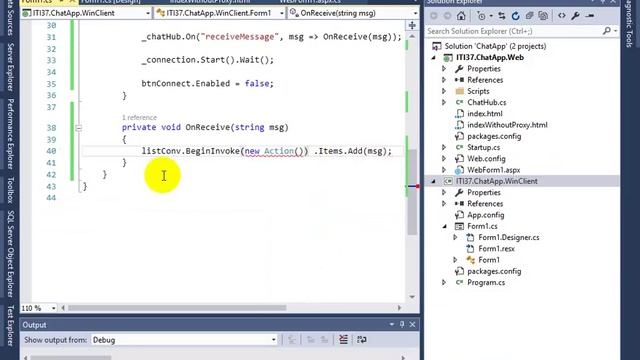Collapse the ITI37.ChatApp.Web project node
This screenshot has height=360, width=640.
433,58
